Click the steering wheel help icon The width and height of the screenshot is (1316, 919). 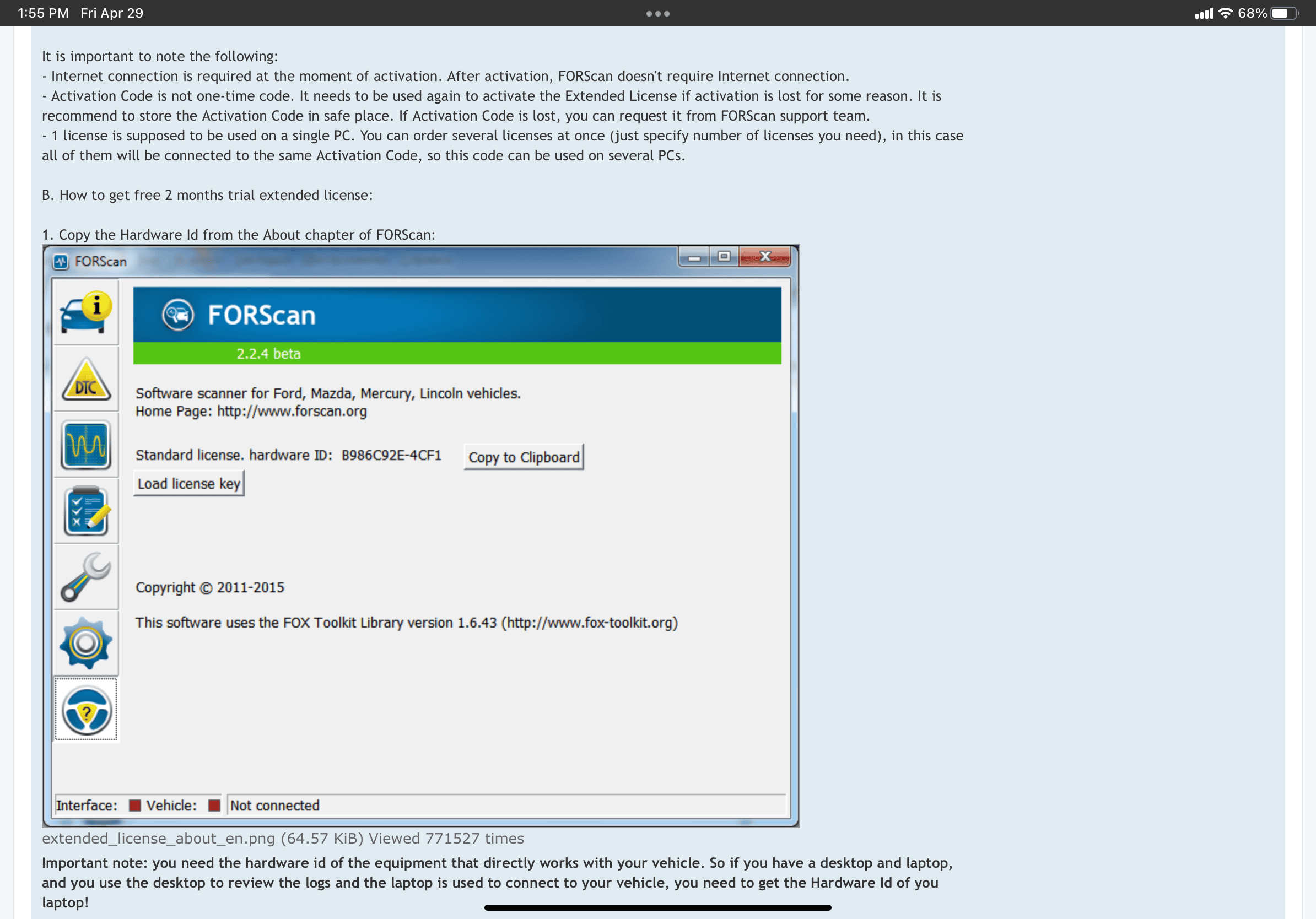87,712
